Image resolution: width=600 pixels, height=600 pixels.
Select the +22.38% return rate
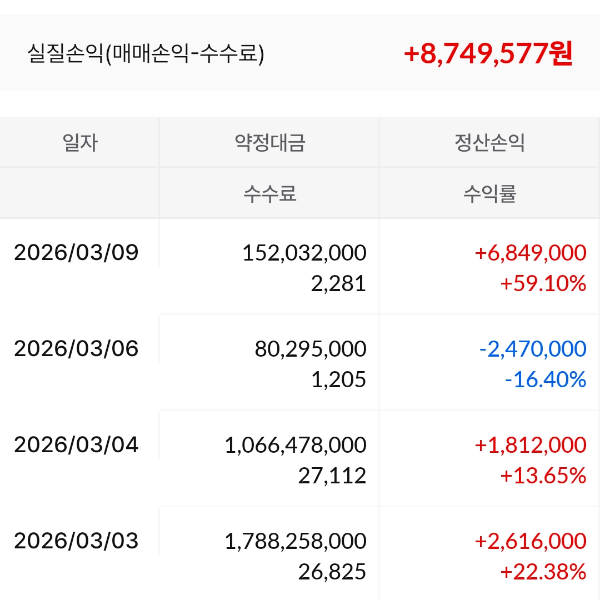[542, 572]
